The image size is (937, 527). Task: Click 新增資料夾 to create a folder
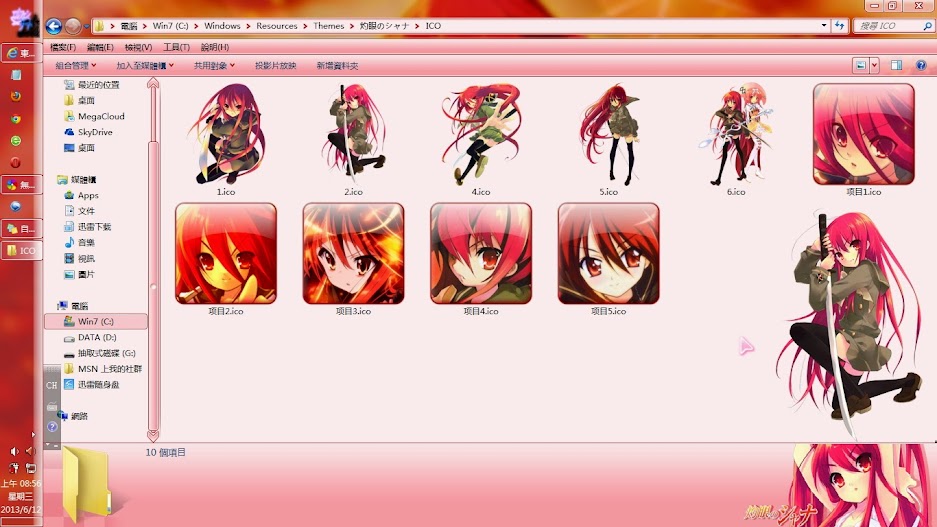tap(337, 66)
